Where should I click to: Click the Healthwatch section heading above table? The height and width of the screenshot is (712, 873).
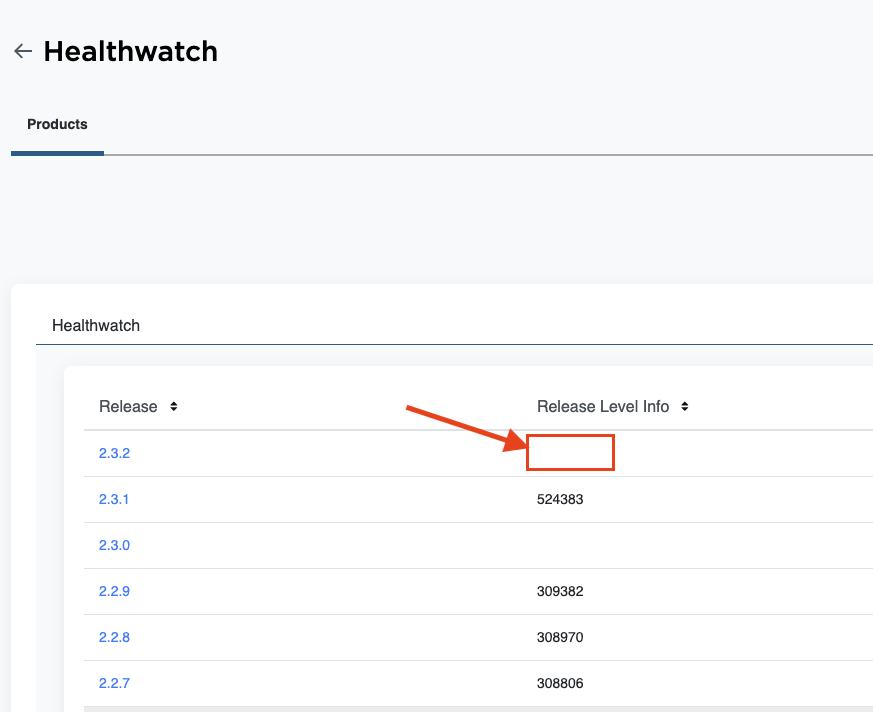click(96, 326)
